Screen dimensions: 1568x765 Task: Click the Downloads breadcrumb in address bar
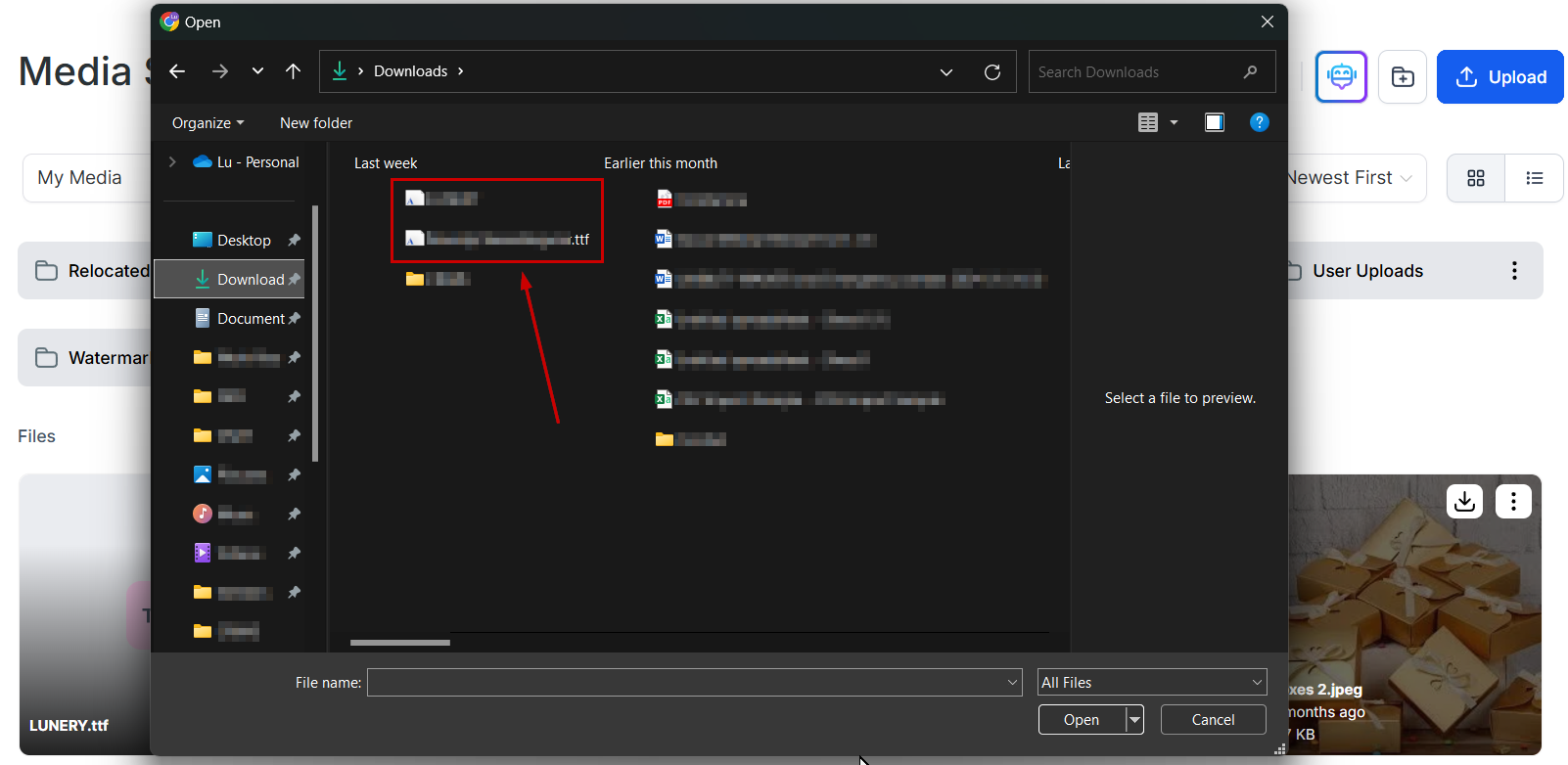(x=410, y=71)
